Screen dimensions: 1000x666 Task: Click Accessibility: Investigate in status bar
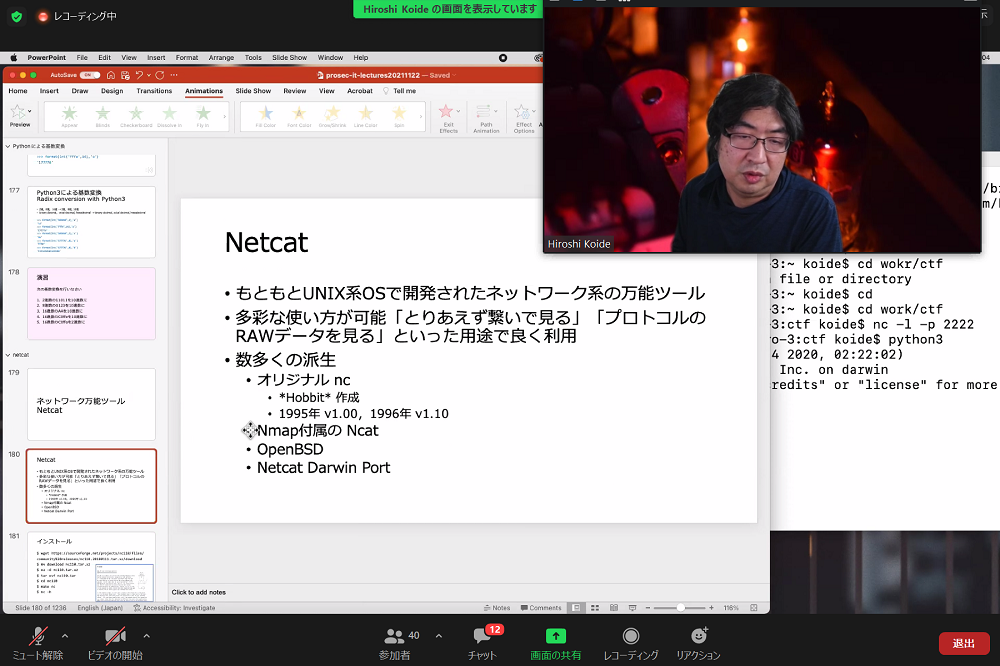point(174,608)
